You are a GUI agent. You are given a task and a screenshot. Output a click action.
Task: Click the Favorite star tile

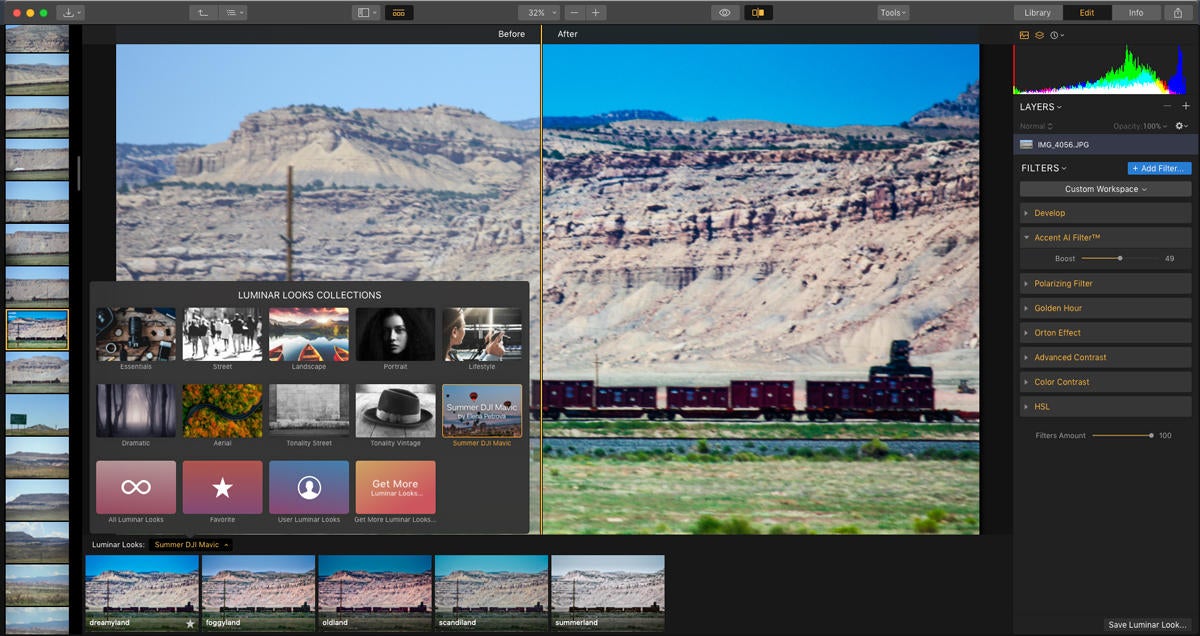click(222, 487)
